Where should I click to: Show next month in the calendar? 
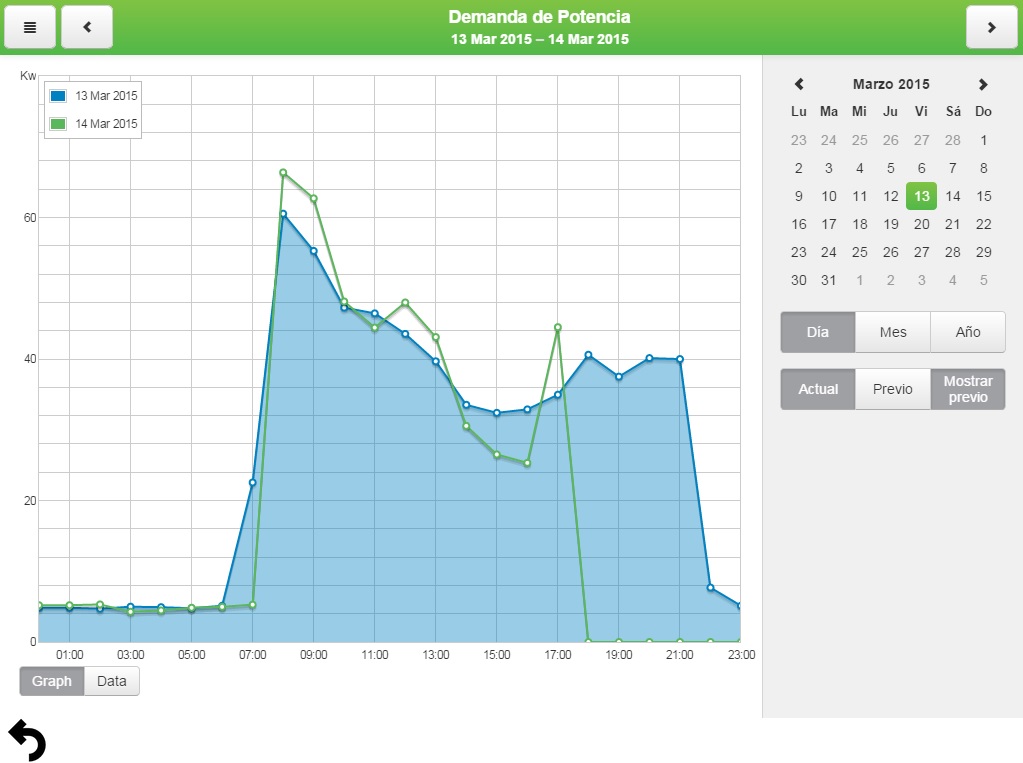pos(983,85)
